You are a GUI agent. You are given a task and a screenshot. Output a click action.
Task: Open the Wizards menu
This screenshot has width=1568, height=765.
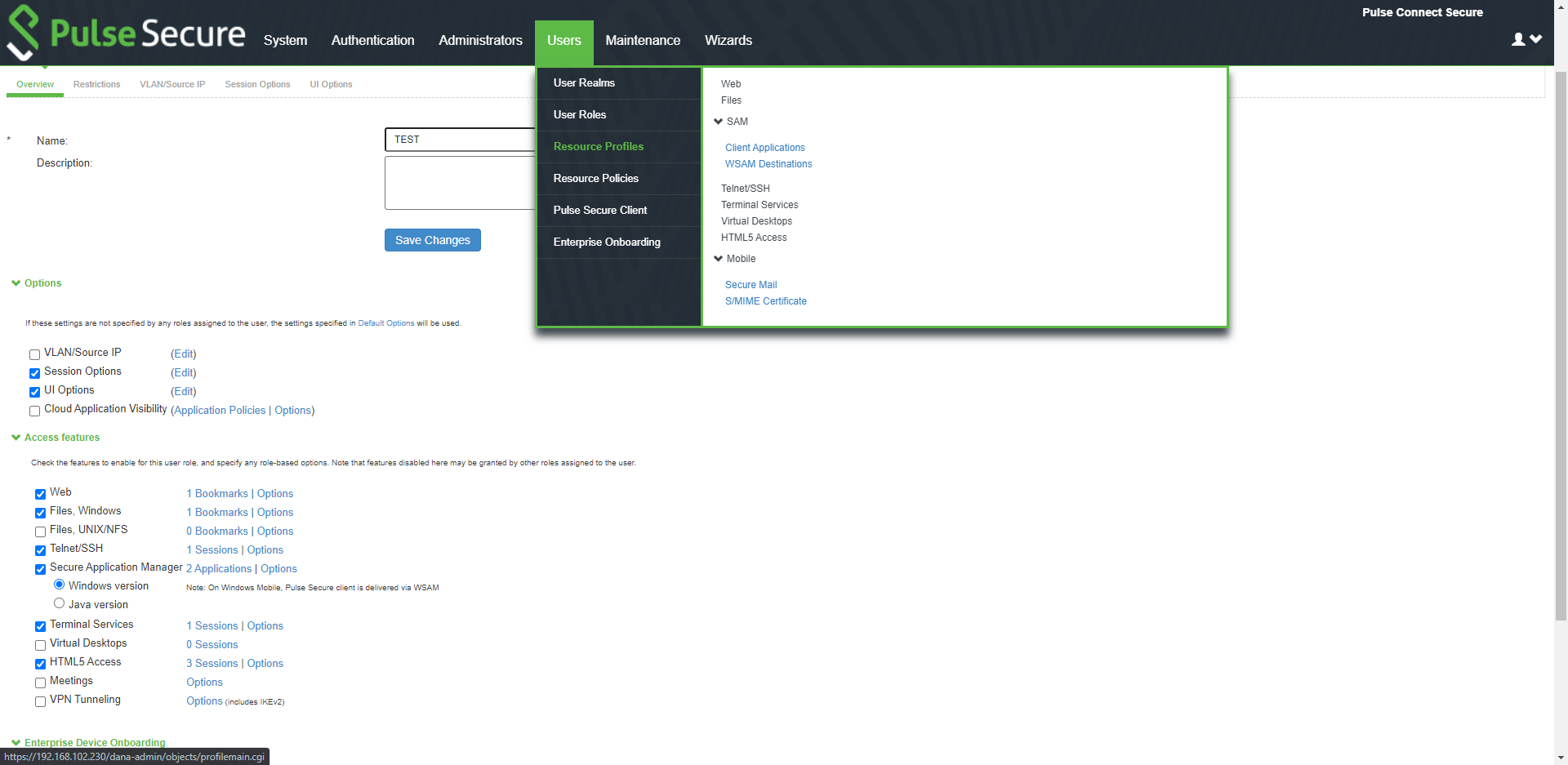point(728,40)
